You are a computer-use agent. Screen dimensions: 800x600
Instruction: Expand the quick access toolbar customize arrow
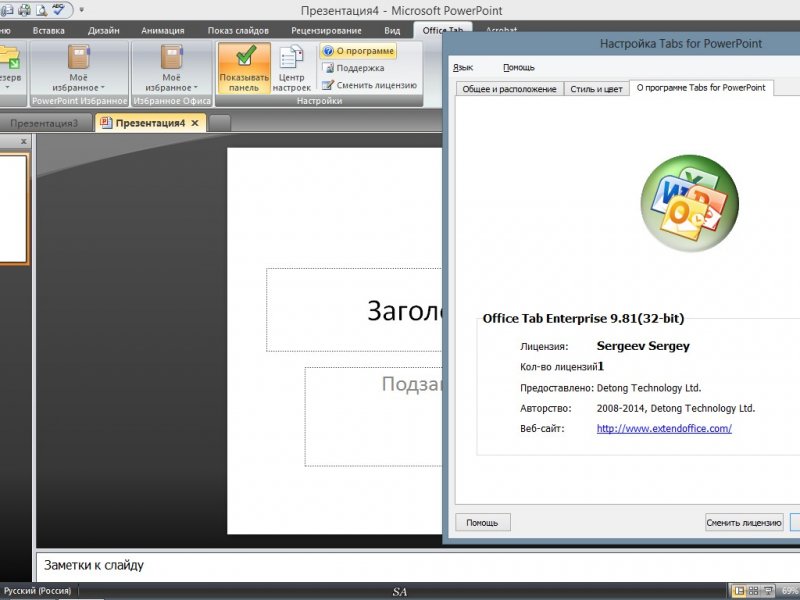(81, 9)
